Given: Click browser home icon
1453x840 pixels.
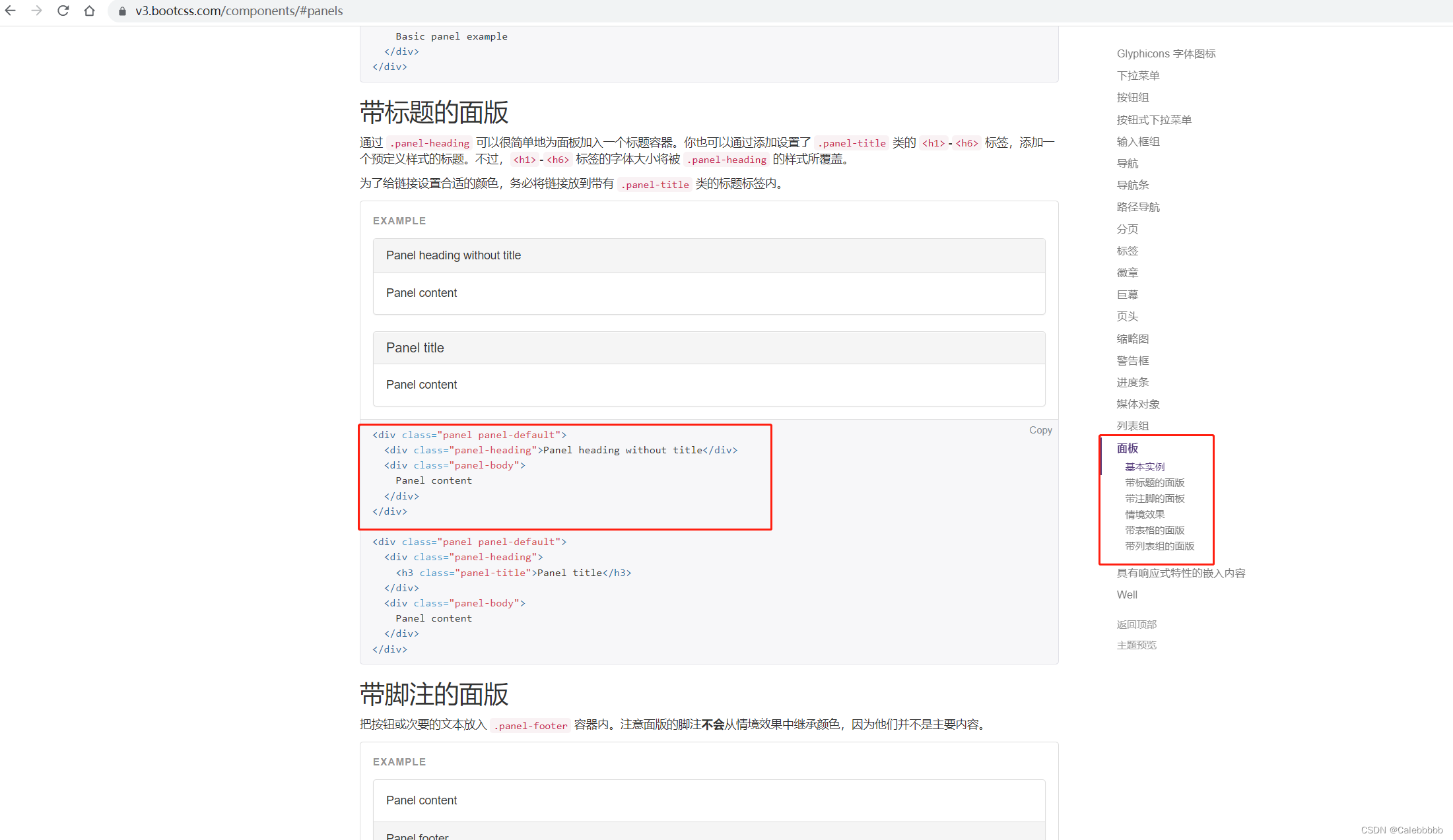Looking at the screenshot, I should 89,11.
